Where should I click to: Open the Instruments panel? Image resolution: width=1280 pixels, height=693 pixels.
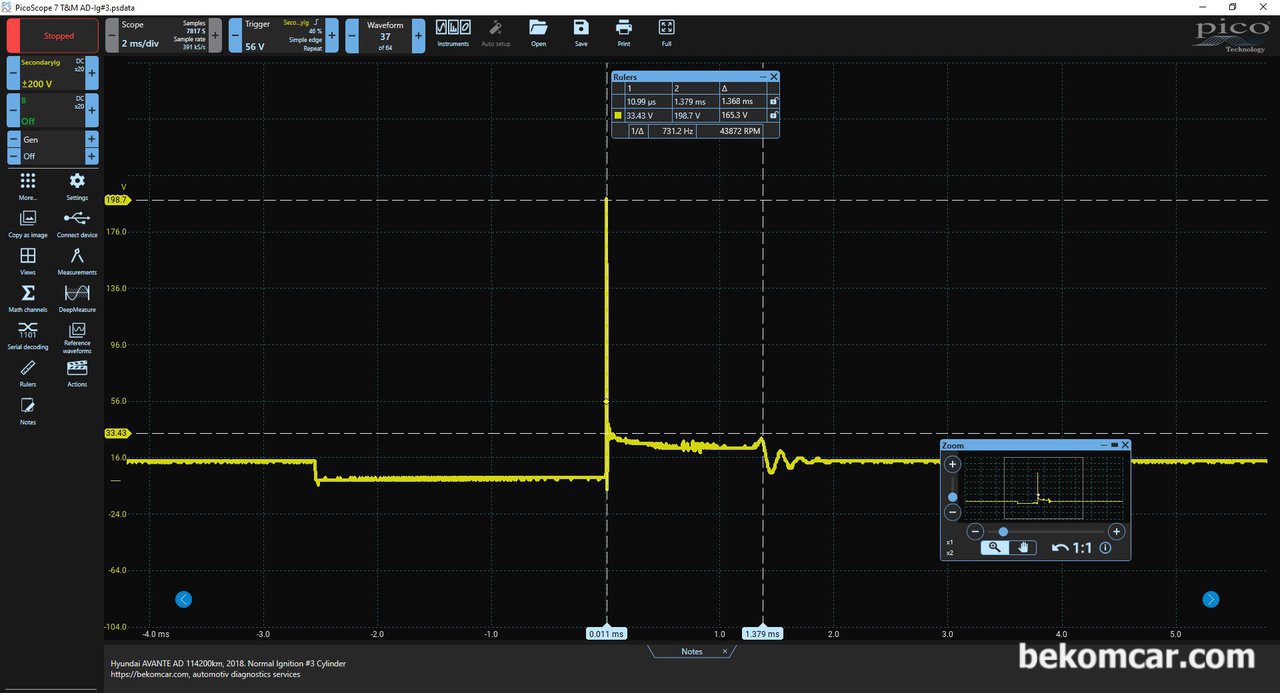(x=453, y=33)
